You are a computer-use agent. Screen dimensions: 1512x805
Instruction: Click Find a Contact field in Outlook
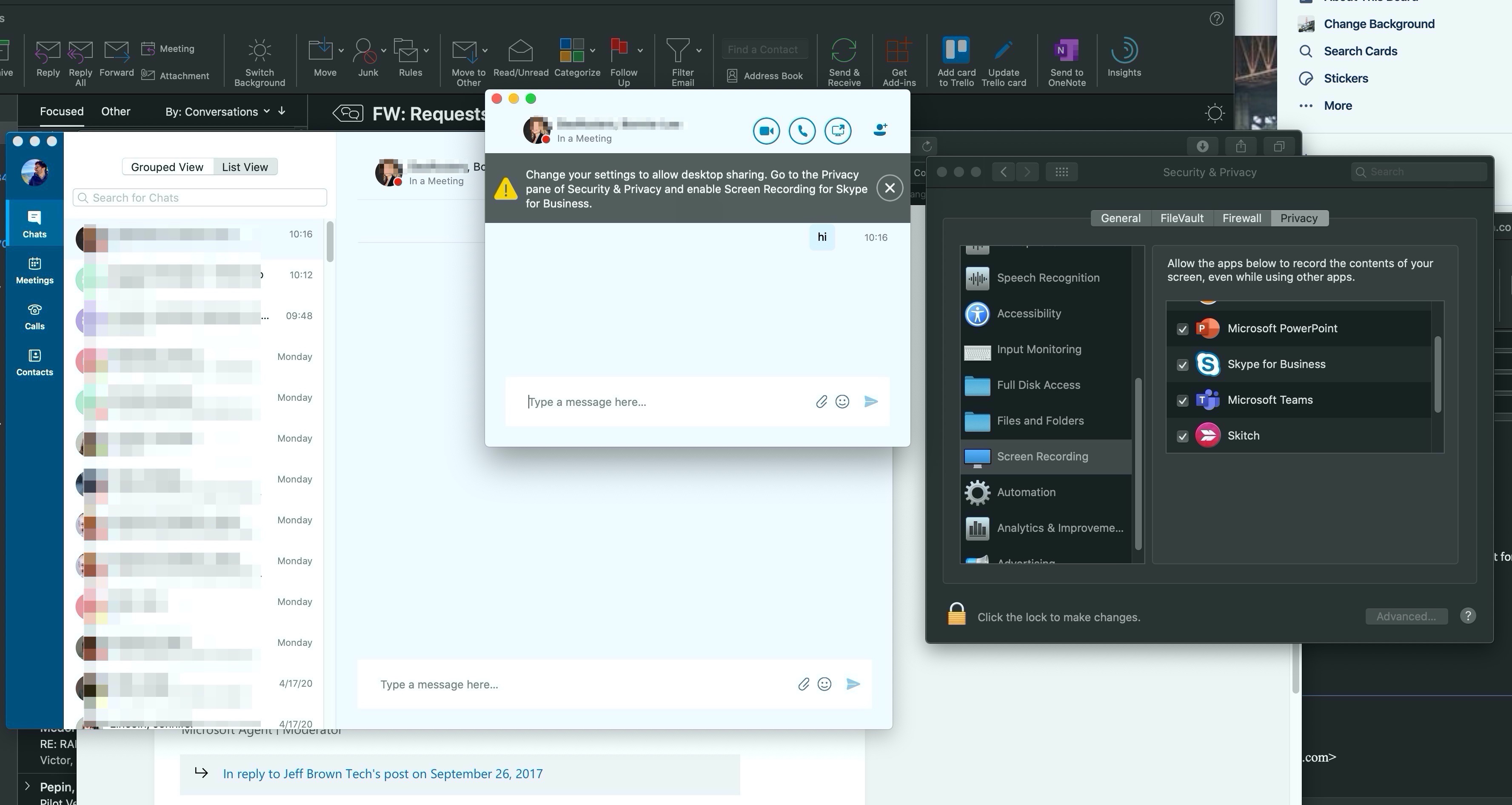click(765, 49)
